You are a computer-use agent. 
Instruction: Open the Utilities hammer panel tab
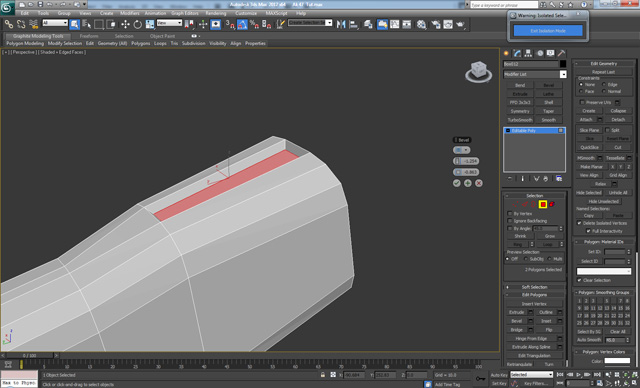[562, 53]
